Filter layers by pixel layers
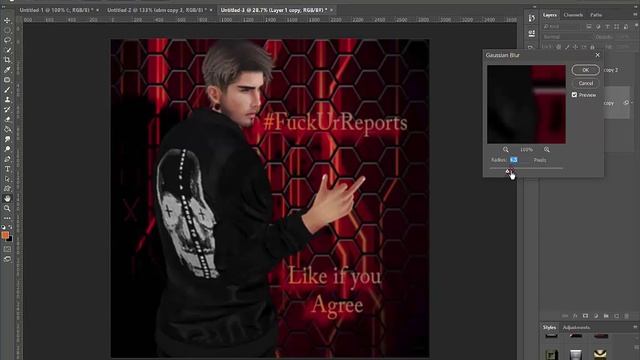640x360 pixels. click(589, 27)
